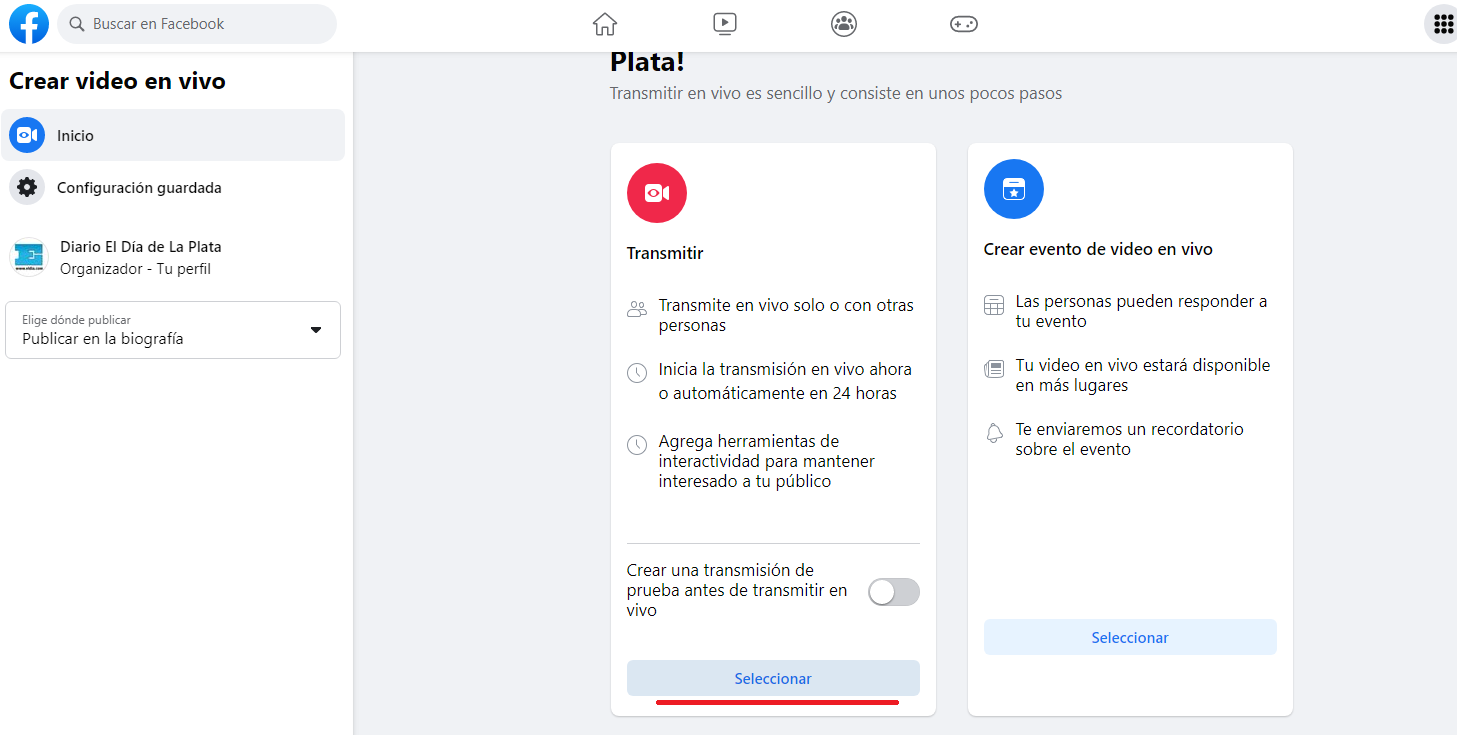Open the Groups icon in top navigation

[843, 23]
